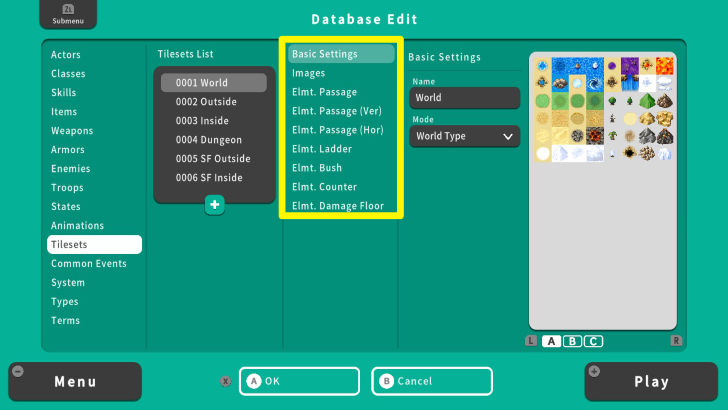The image size is (728, 410).
Task: Open the Troops category
Action: (x=67, y=188)
